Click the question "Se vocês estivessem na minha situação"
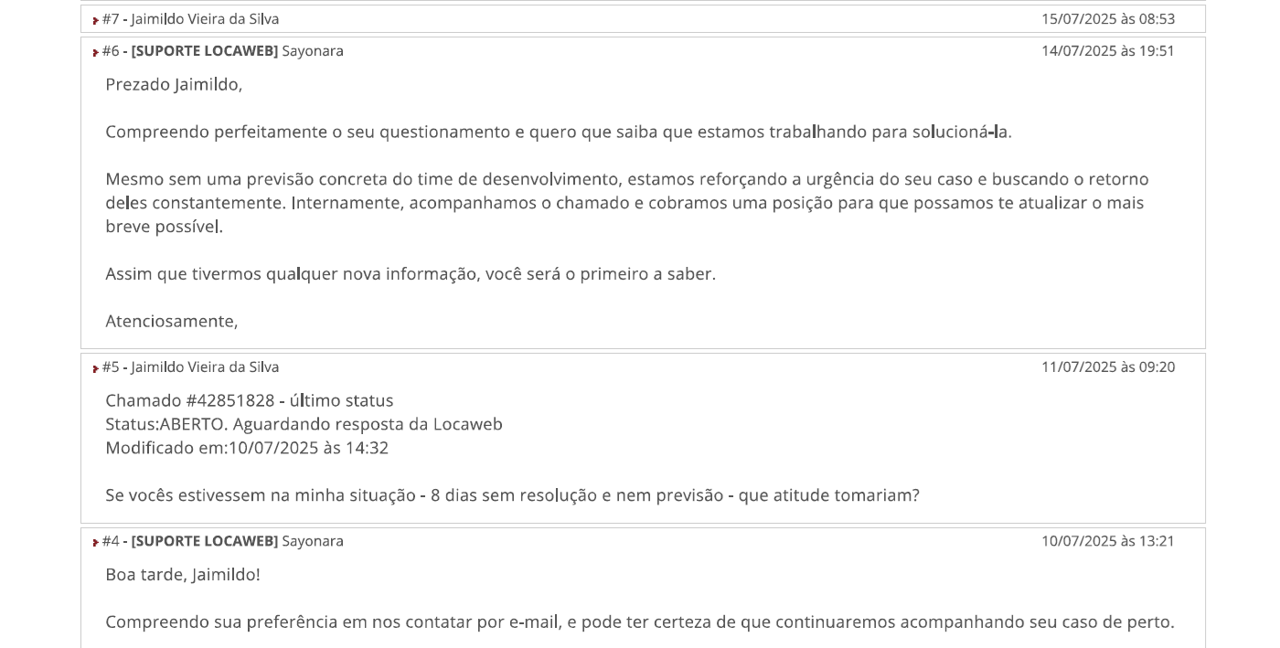The image size is (1280, 648). point(512,496)
